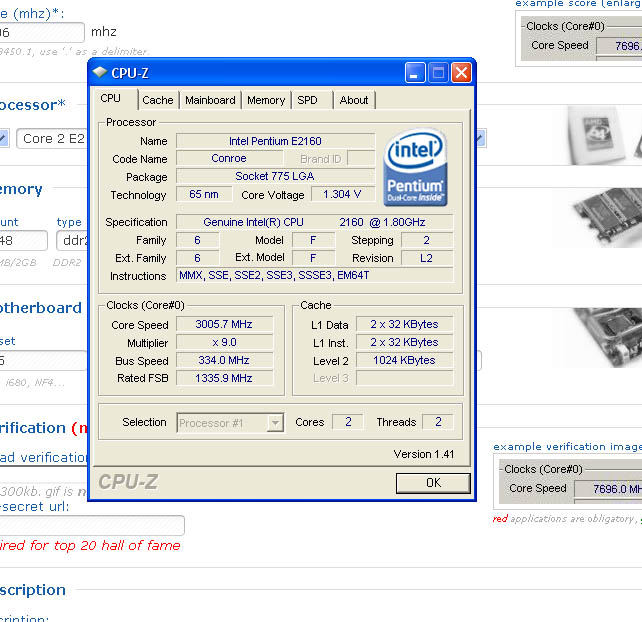
Task: Open the About tab
Action: 354,100
